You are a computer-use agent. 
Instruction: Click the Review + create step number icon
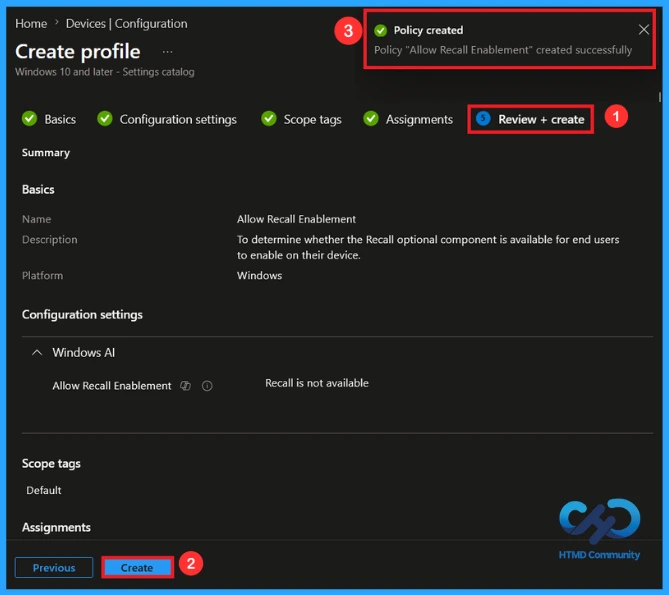483,119
